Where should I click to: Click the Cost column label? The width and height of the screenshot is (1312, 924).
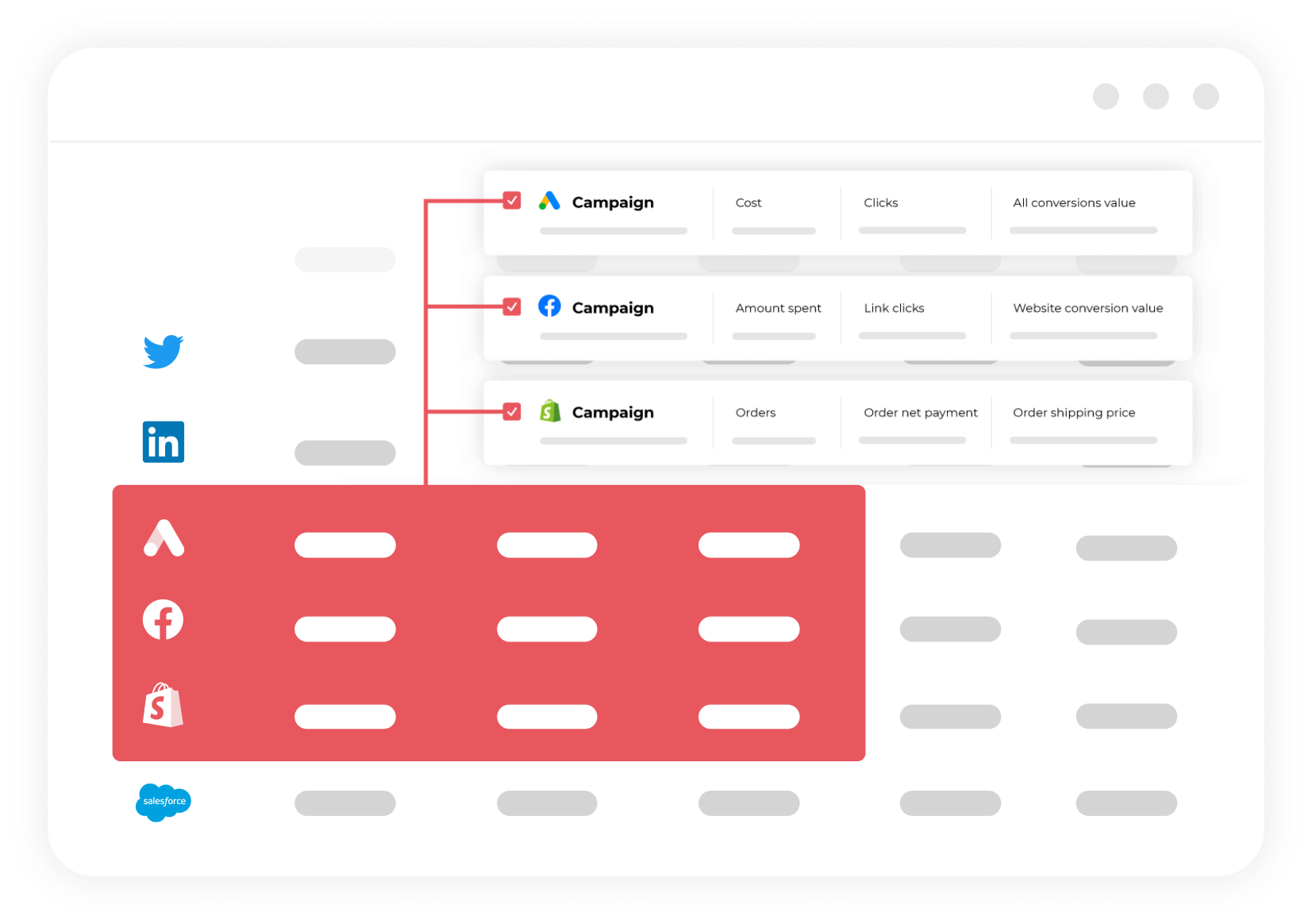748,203
